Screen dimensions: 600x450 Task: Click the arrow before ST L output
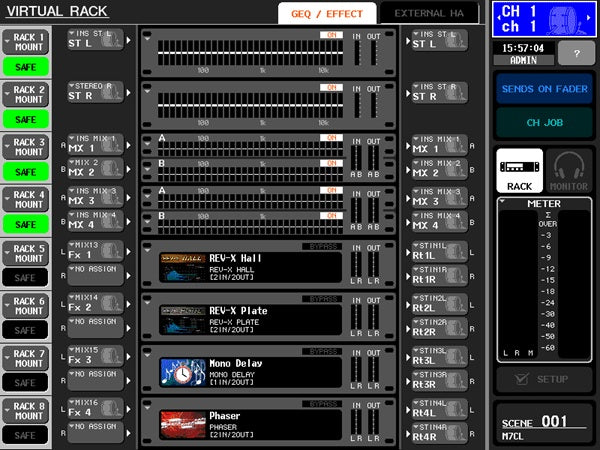(408, 40)
